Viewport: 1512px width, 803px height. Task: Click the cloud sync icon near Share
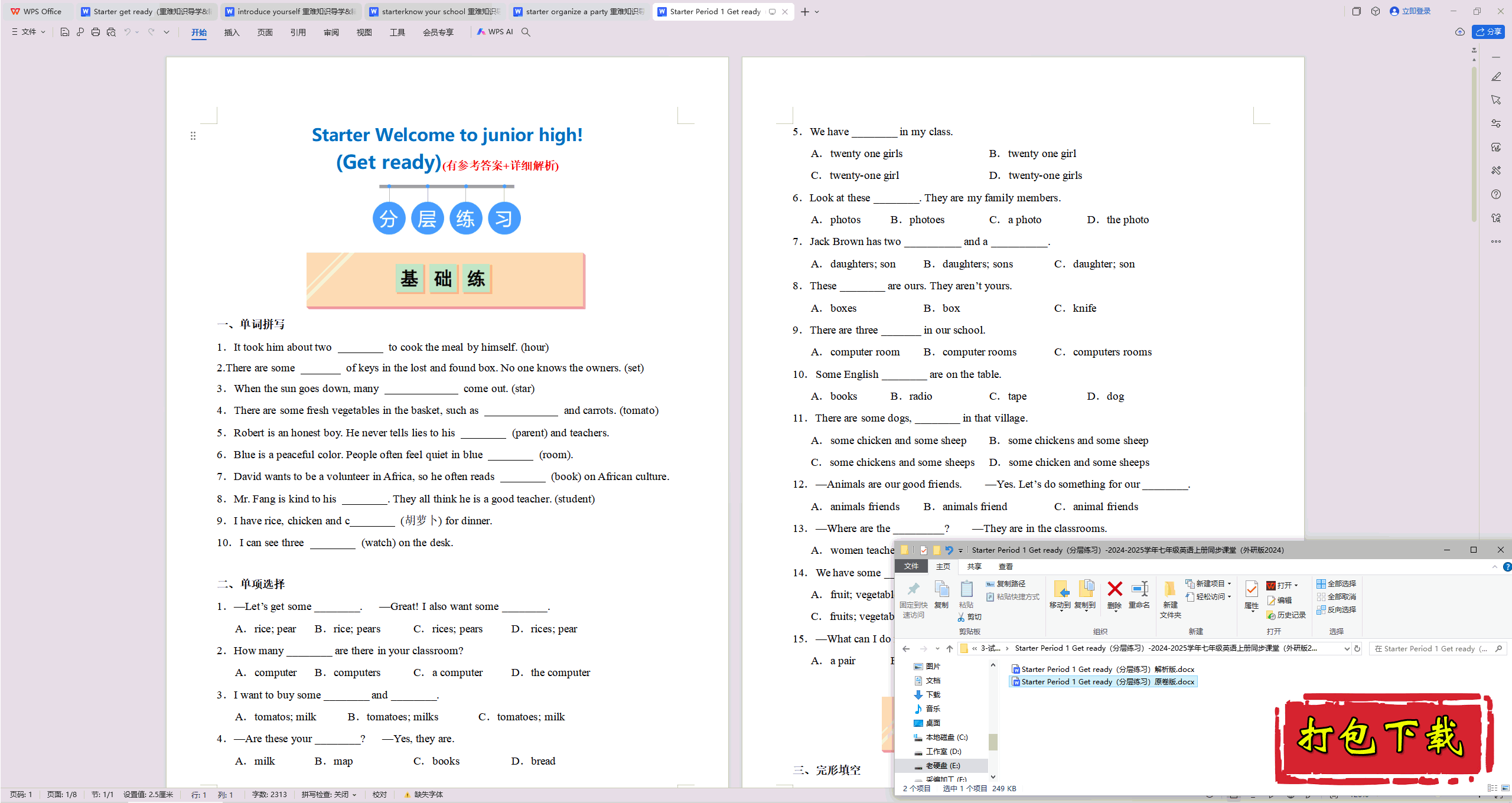pos(1459,32)
